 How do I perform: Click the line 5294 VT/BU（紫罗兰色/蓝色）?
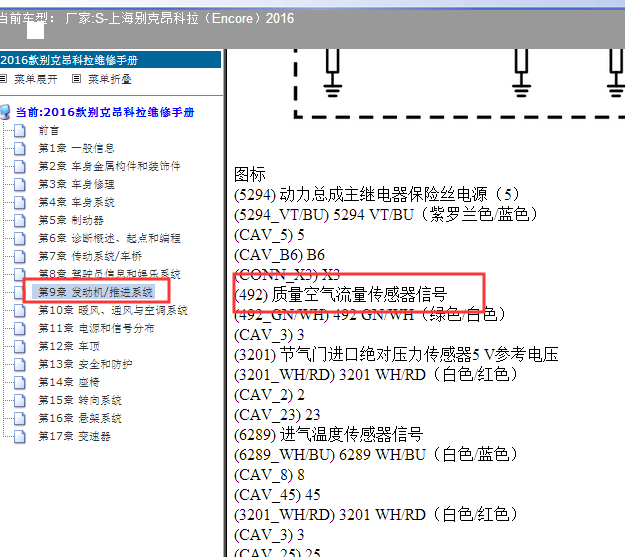click(385, 215)
